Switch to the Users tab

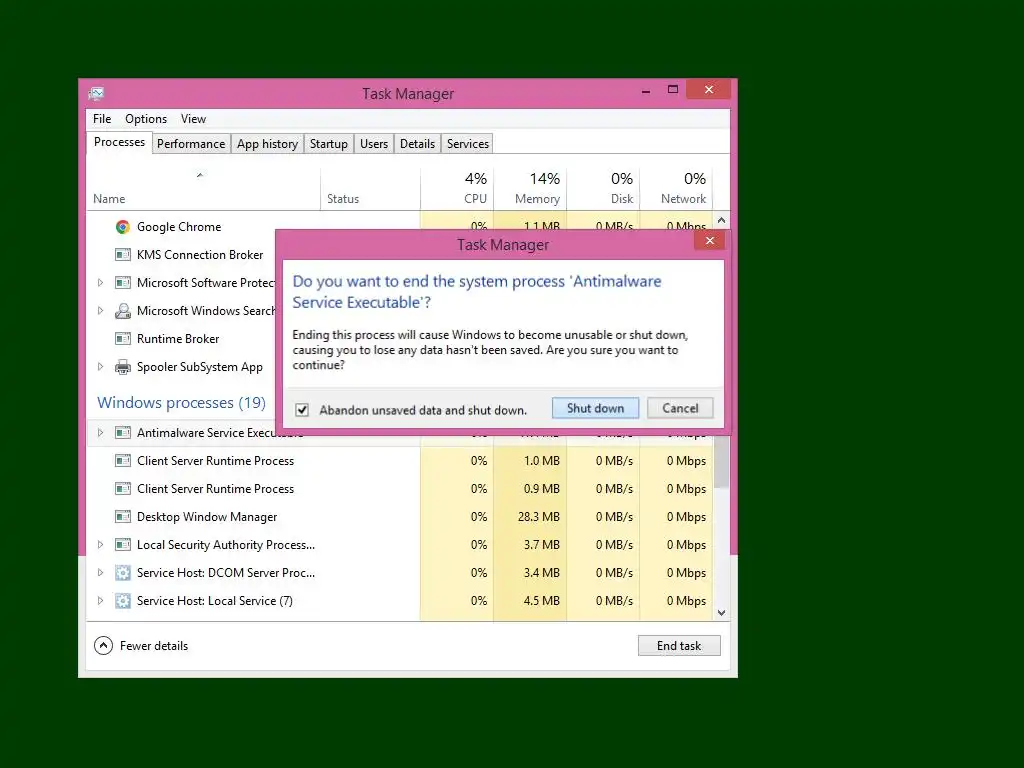coord(374,144)
